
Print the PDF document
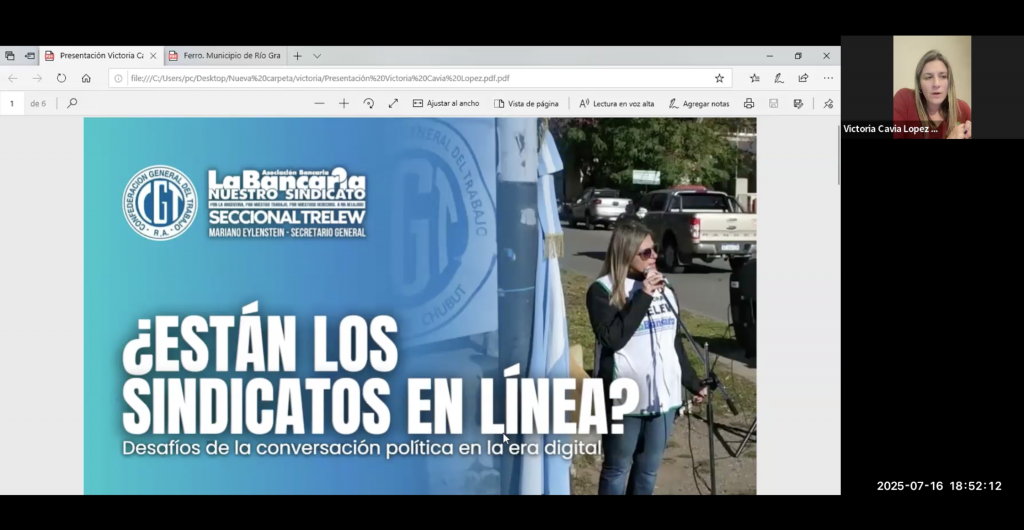(x=749, y=103)
